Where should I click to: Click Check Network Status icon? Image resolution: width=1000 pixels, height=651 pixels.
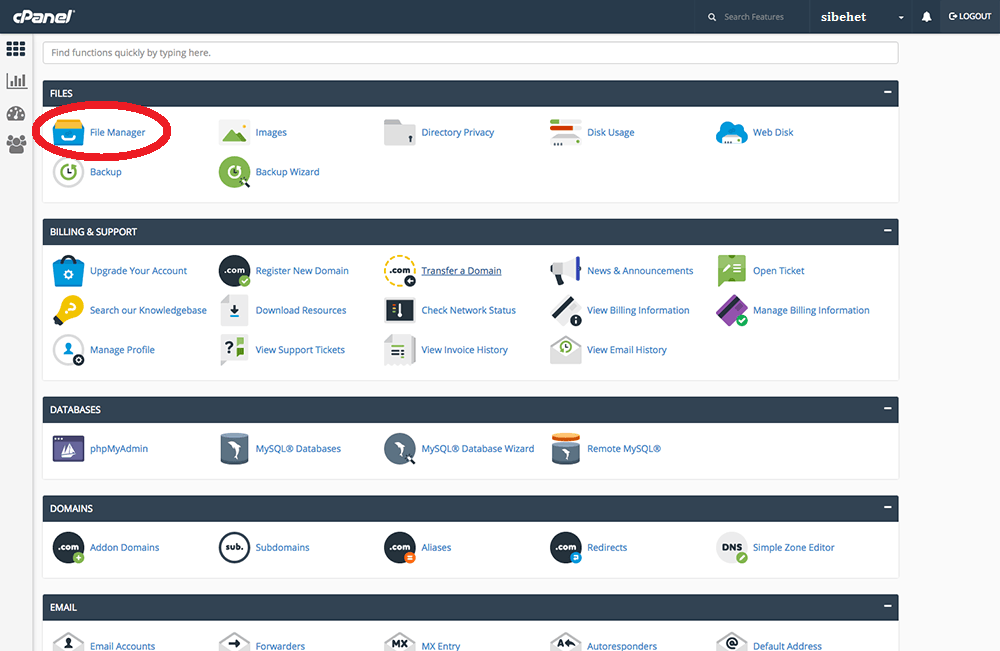[x=400, y=311]
